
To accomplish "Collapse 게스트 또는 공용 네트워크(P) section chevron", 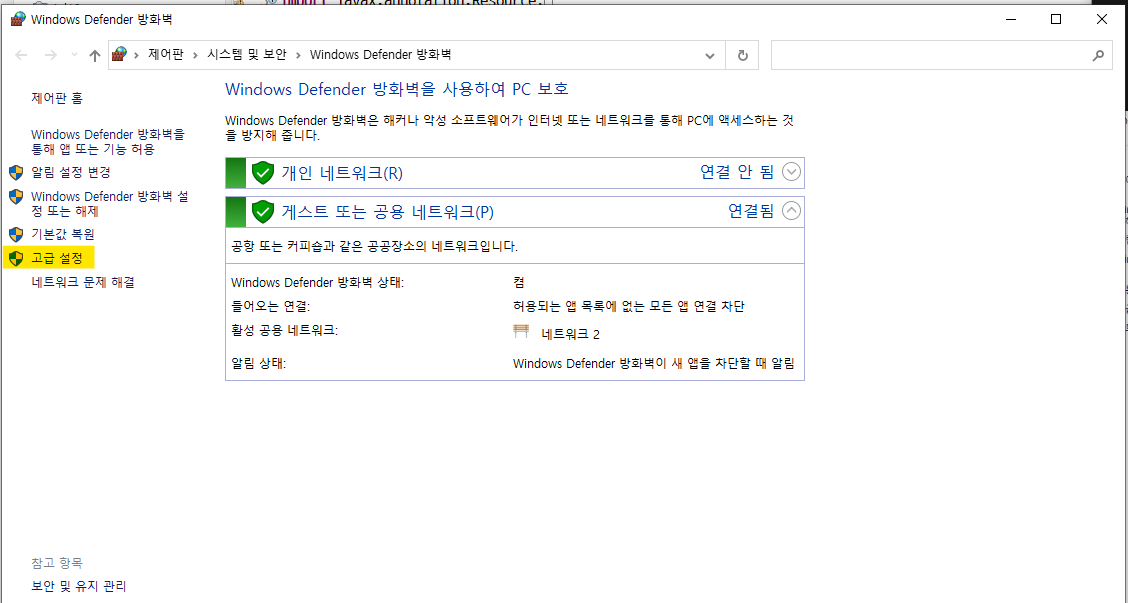I will pos(791,210).
